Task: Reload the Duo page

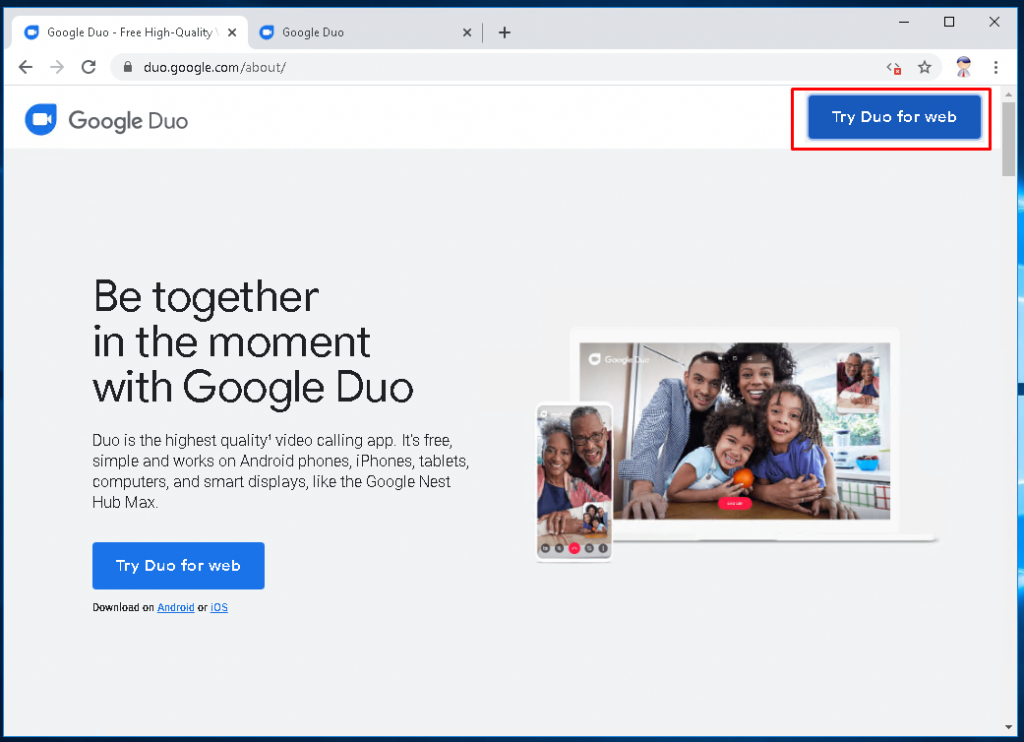Action: click(x=89, y=67)
